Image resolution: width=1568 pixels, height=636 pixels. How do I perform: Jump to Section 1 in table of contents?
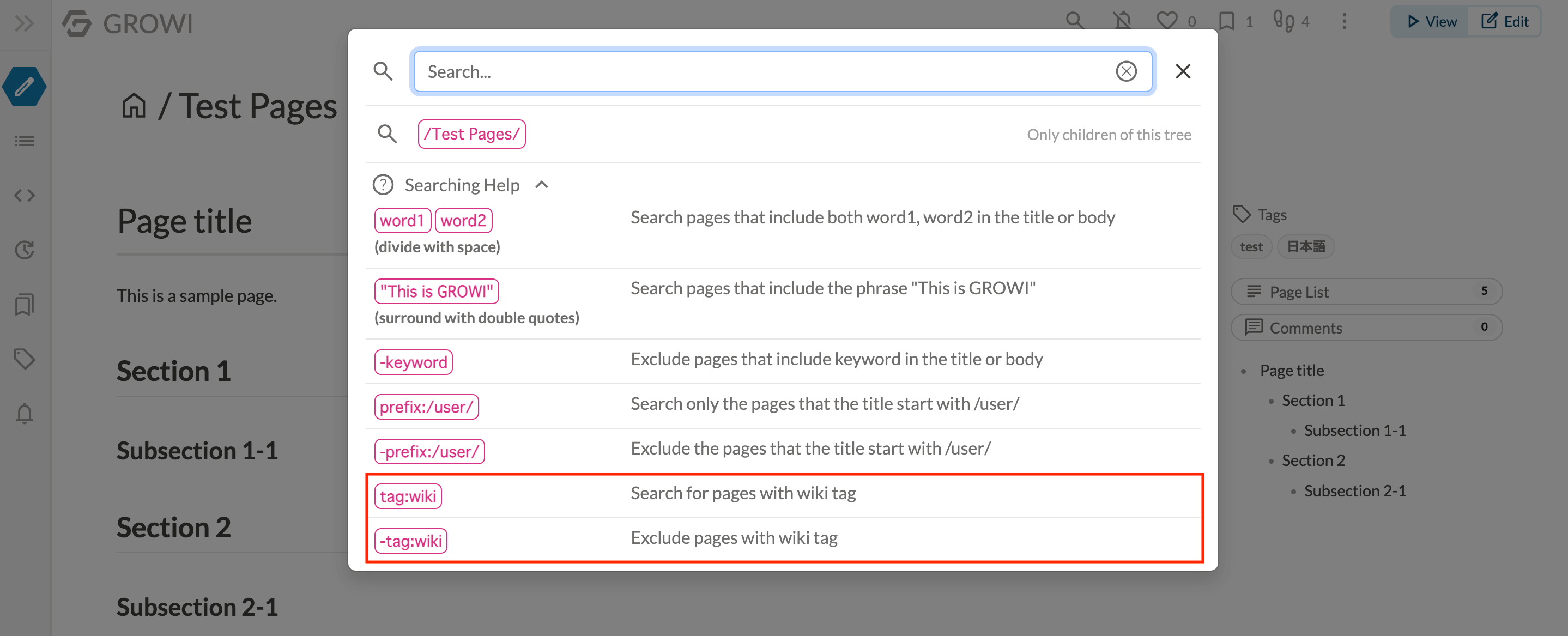tap(1313, 400)
